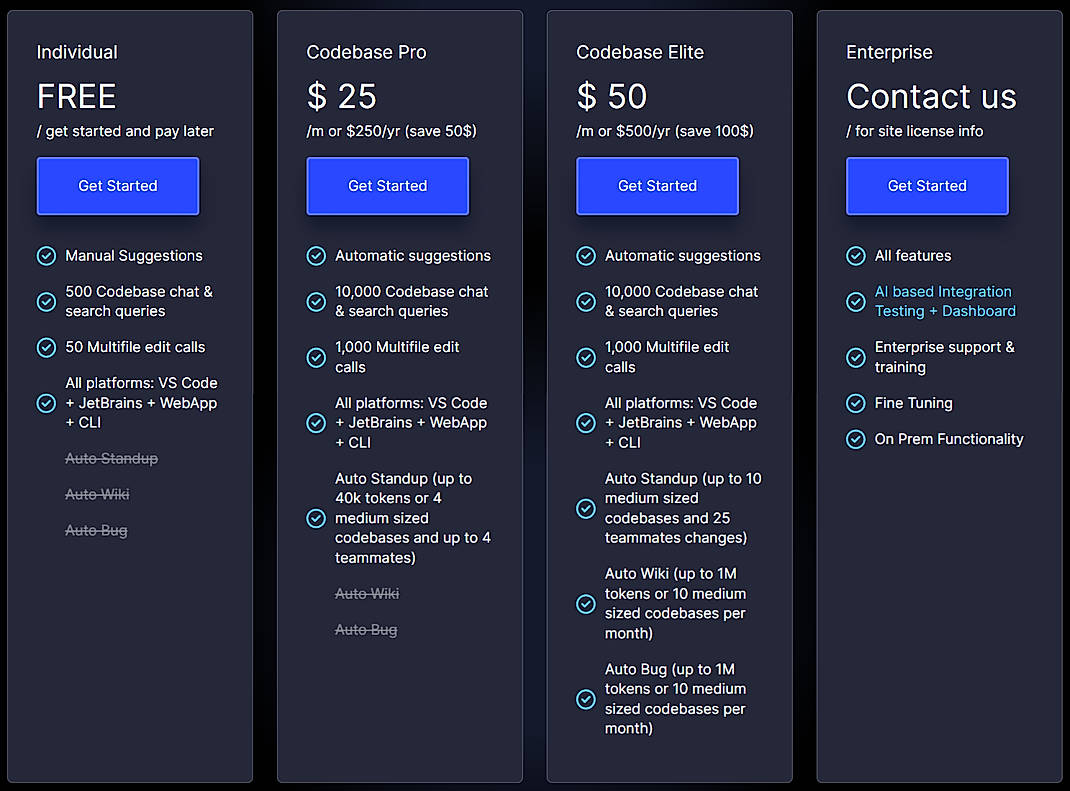This screenshot has height=791, width=1070.
Task: Select the checkmark icon next to Automatic suggestions in Codebase Pro
Action: point(316,256)
